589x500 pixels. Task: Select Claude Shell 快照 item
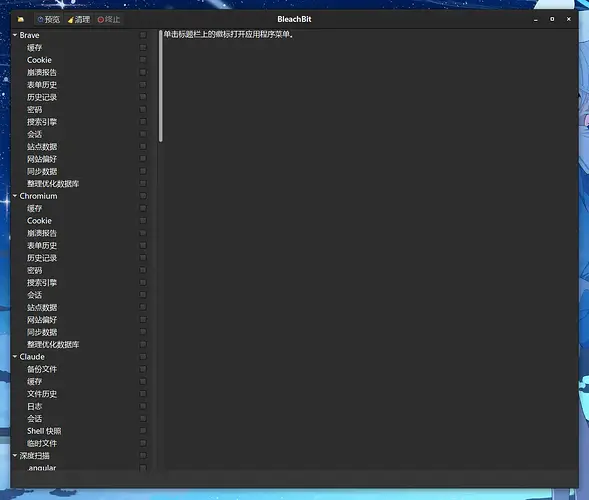pyautogui.click(x=44, y=431)
